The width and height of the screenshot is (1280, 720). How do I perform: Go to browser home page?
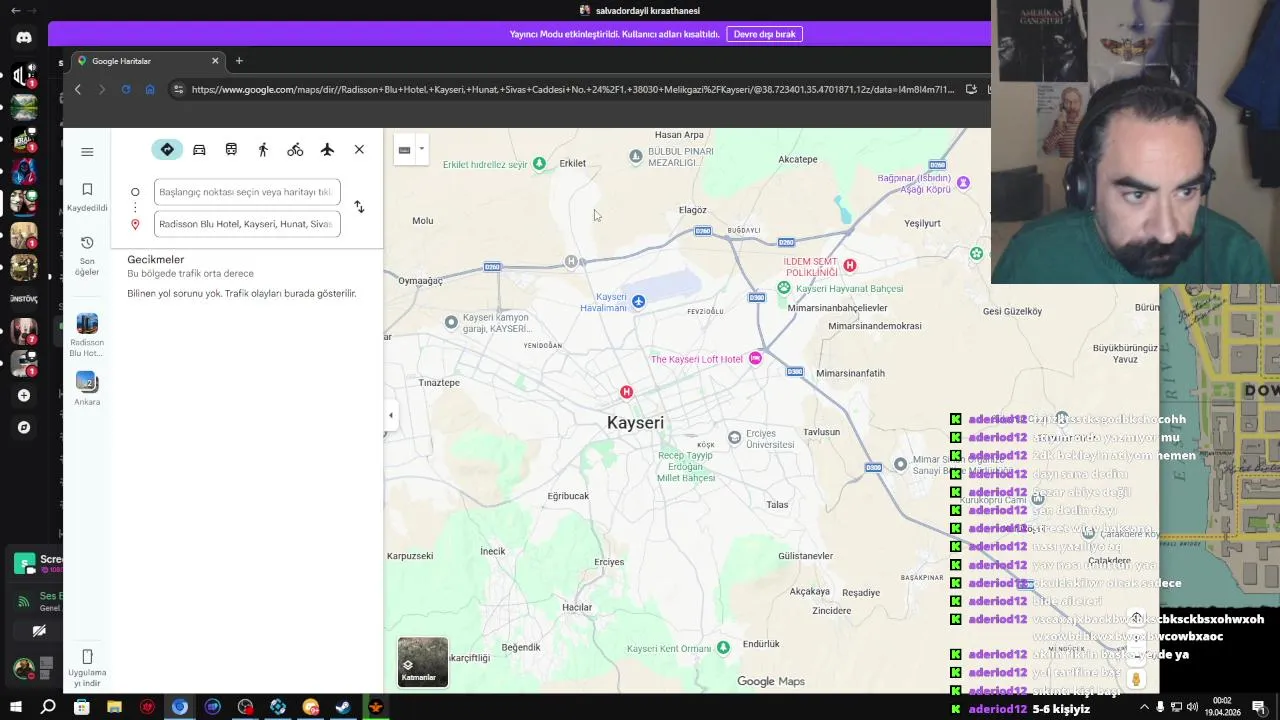tap(150, 89)
